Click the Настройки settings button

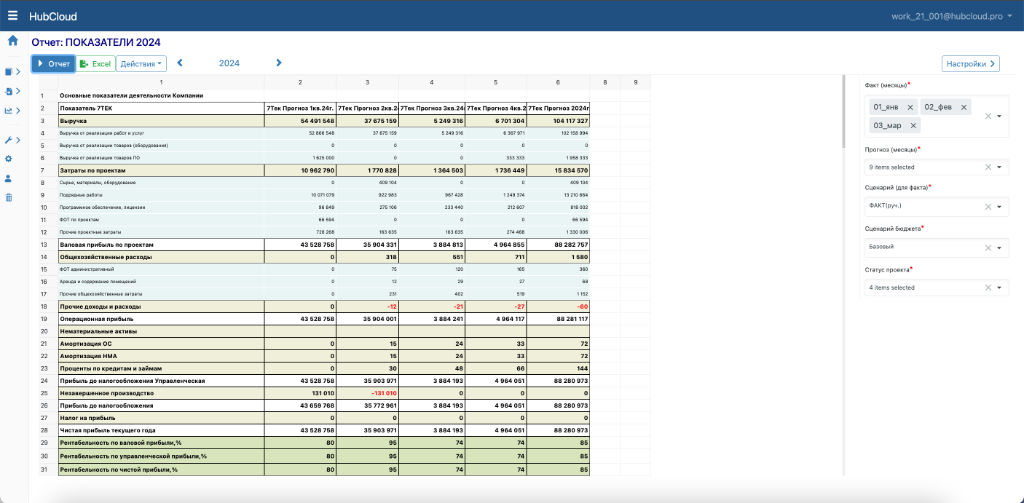click(970, 64)
